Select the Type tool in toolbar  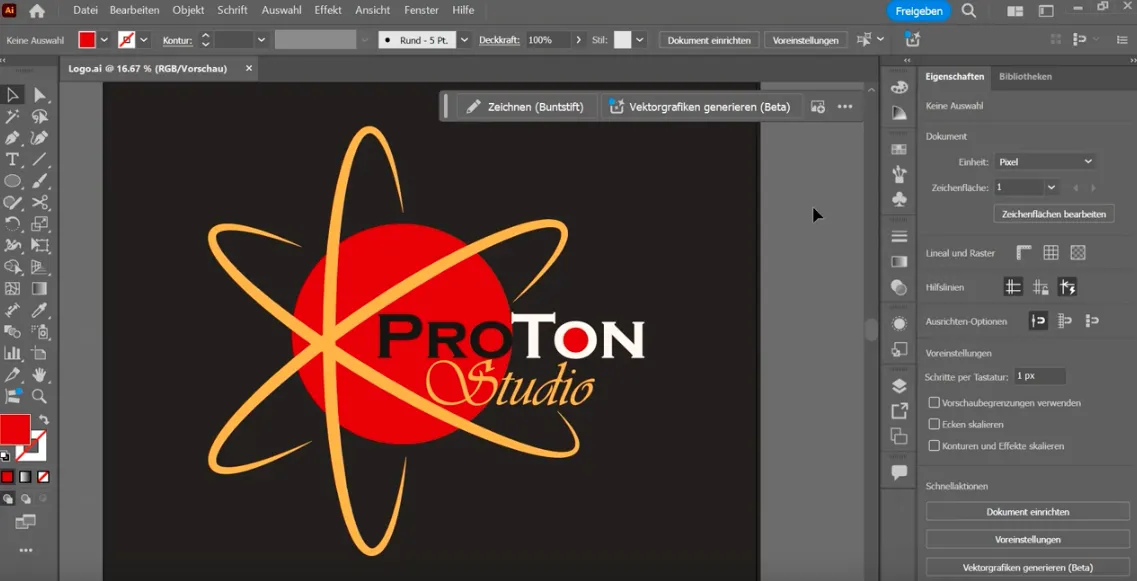12,159
